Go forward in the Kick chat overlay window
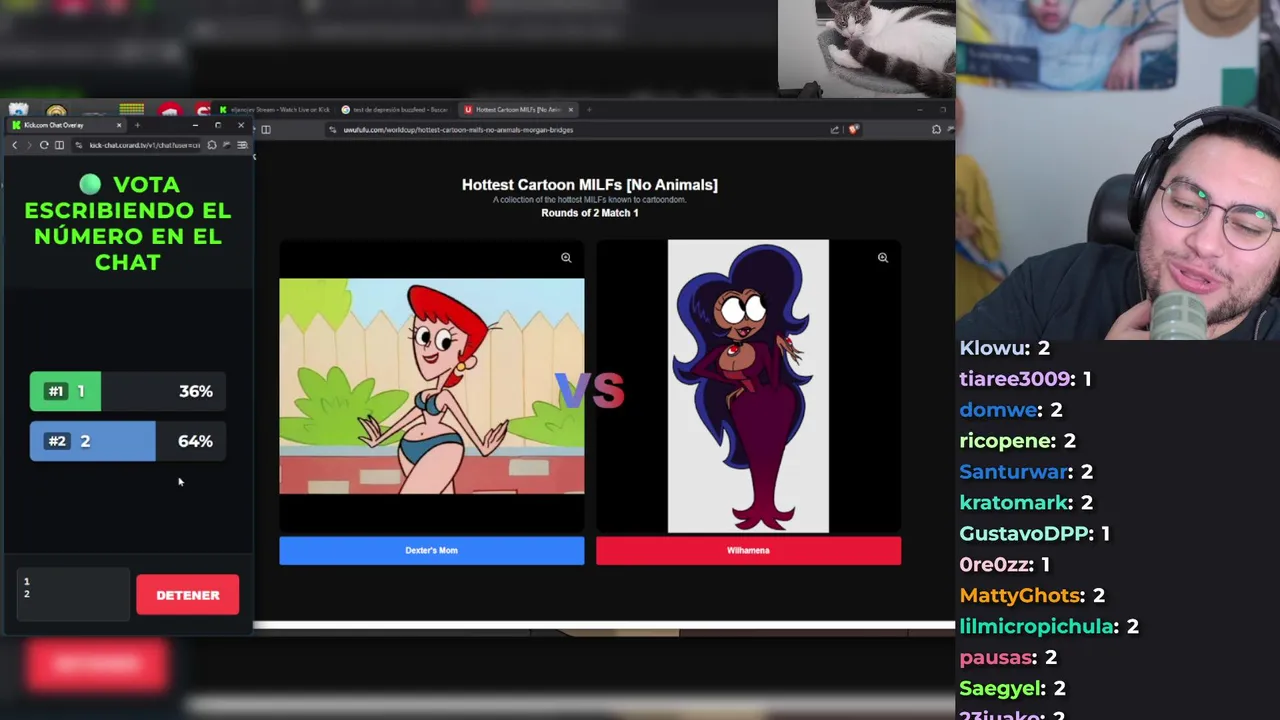 pos(29,145)
